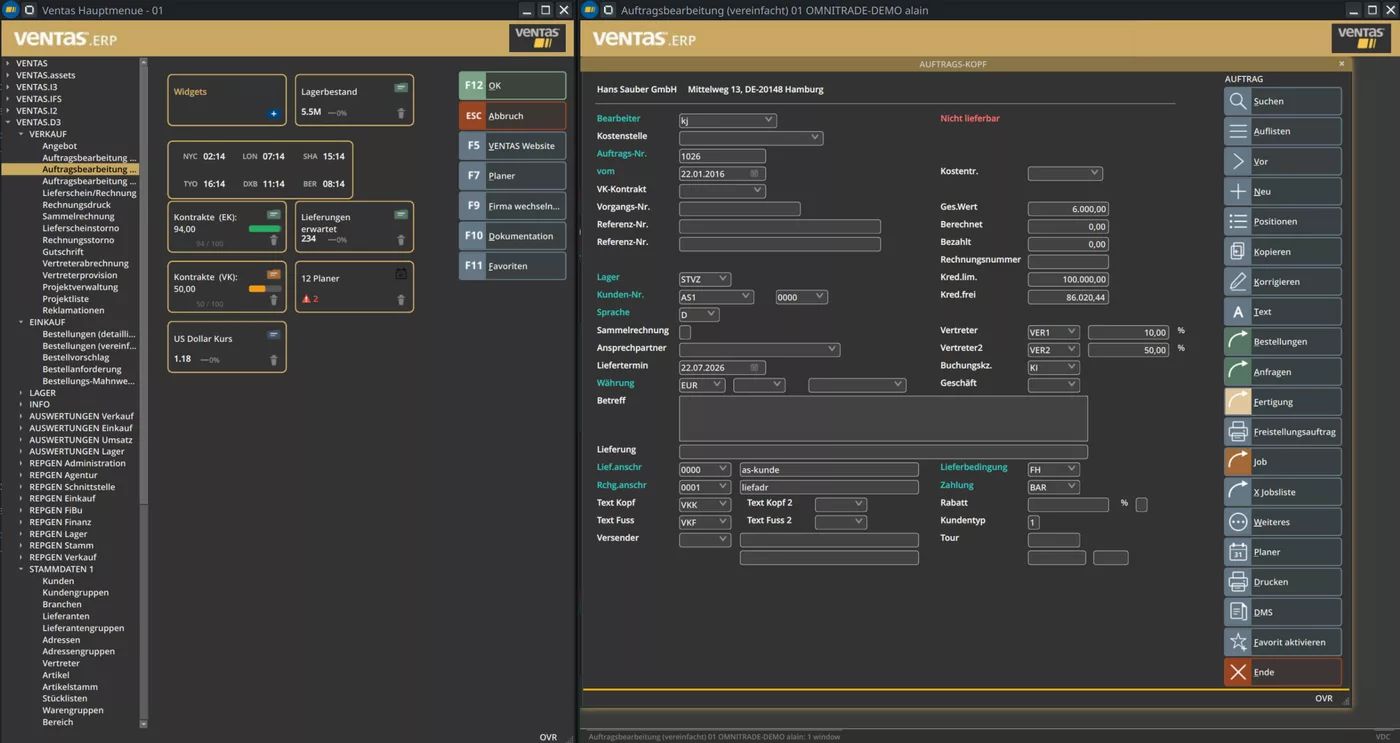Click the Fertigung button
This screenshot has width=1400, height=743.
(x=1282, y=401)
